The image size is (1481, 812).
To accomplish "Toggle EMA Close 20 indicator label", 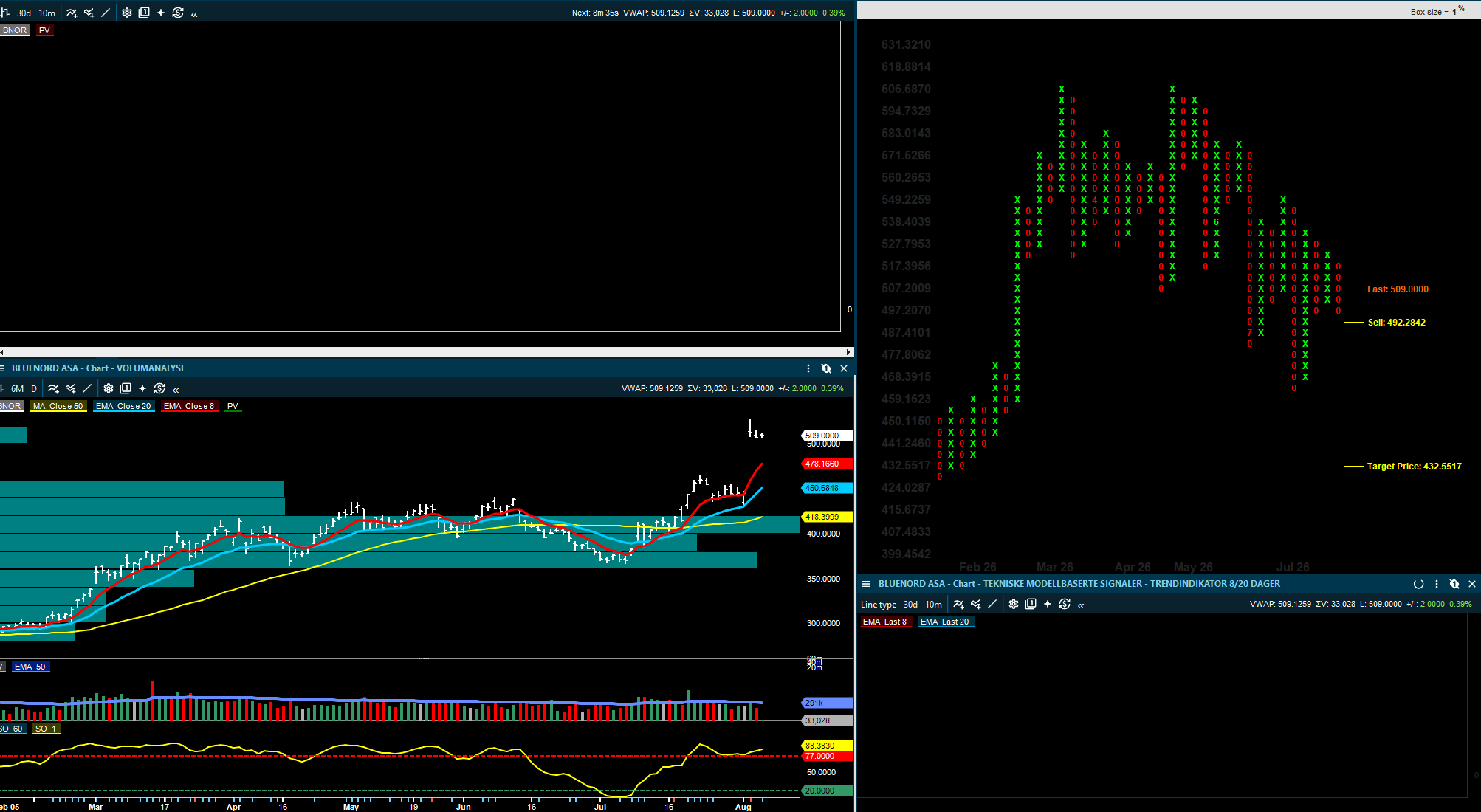I will tap(123, 406).
